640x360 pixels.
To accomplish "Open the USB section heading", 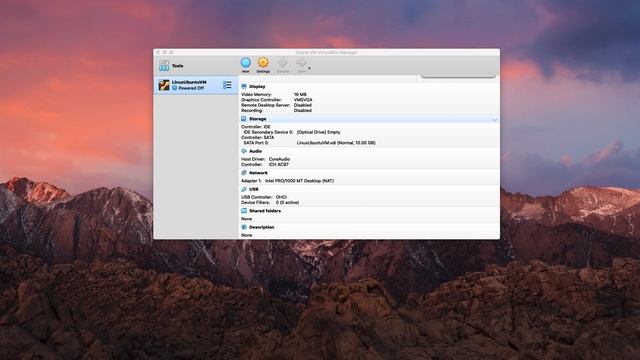I will click(x=253, y=189).
